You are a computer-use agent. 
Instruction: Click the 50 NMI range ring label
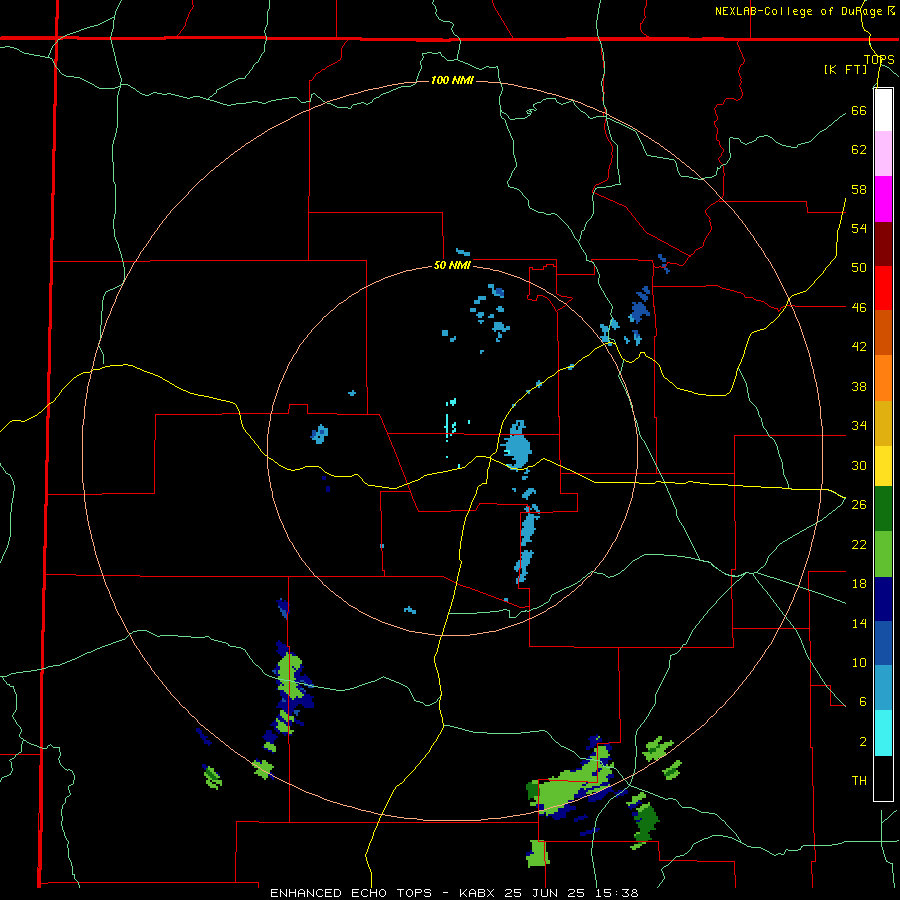pyautogui.click(x=452, y=265)
